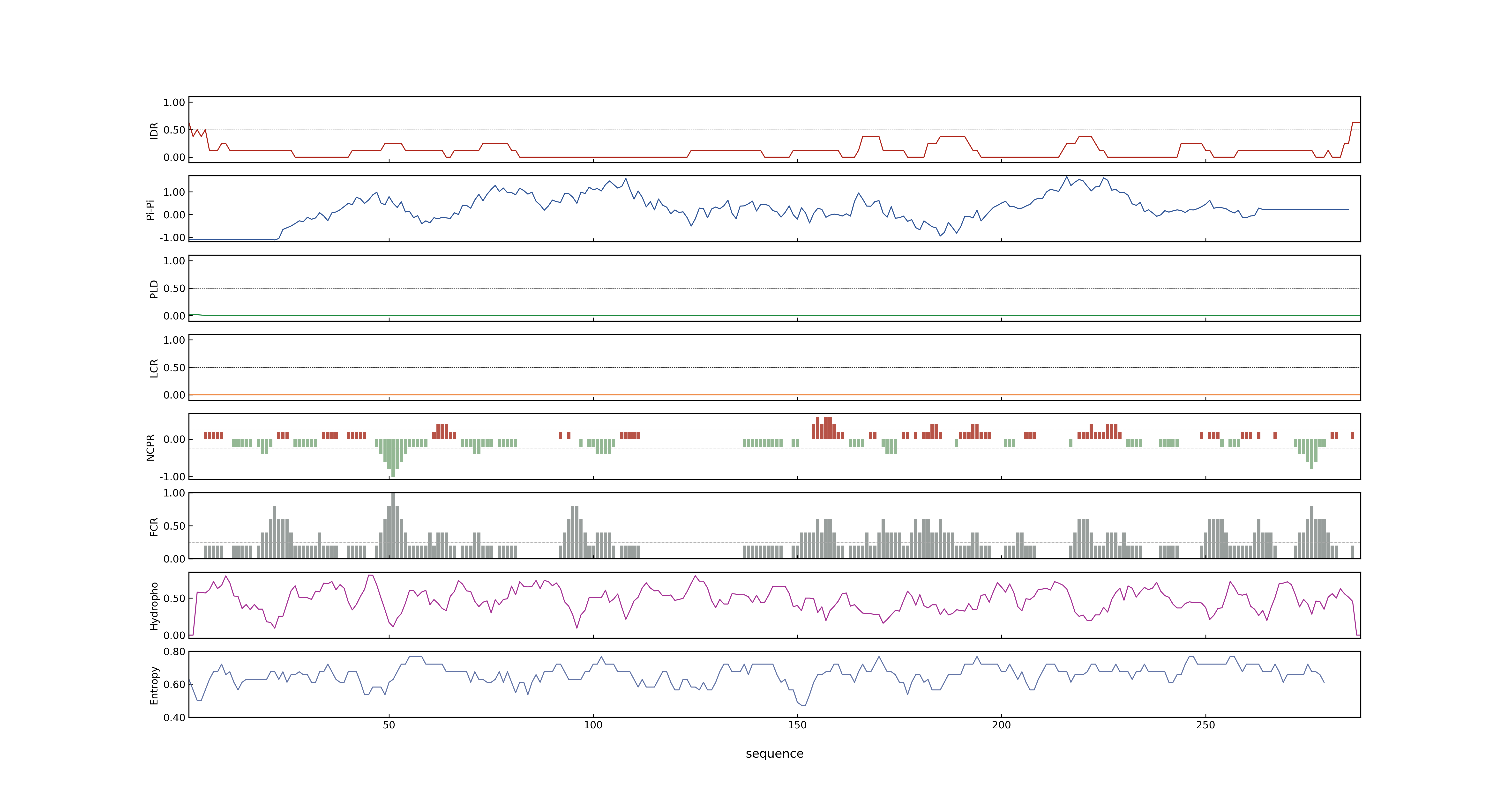The height and width of the screenshot is (806, 1512).
Task: Click the x-axis tick label 250
Action: [1206, 725]
